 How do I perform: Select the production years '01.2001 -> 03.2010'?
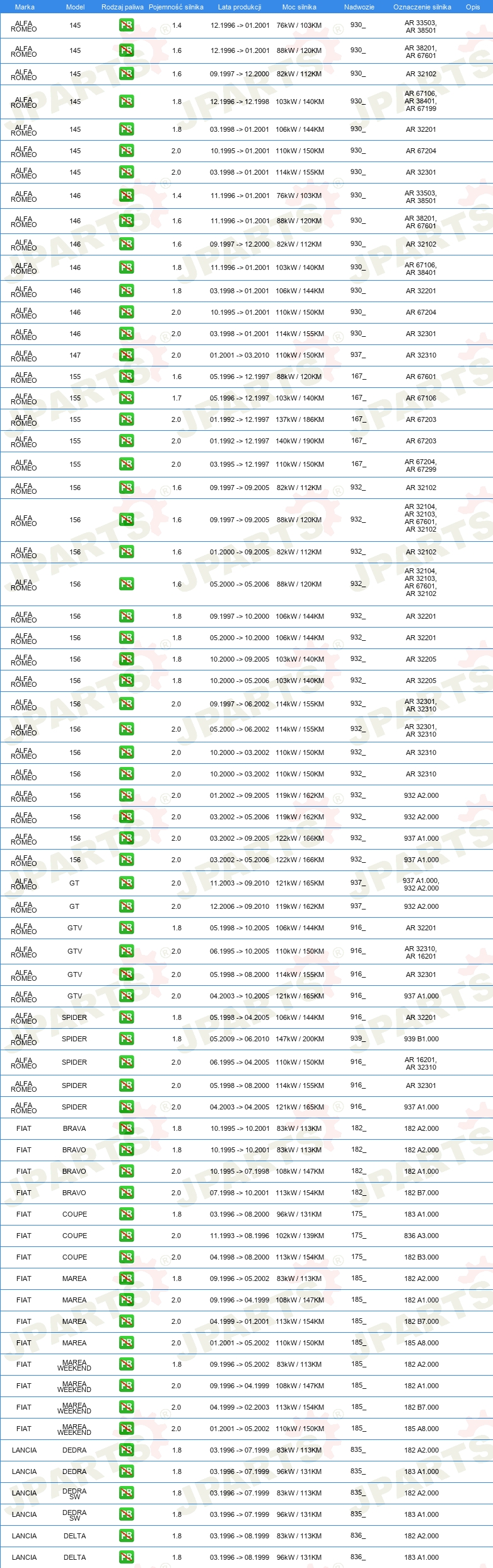click(x=240, y=355)
